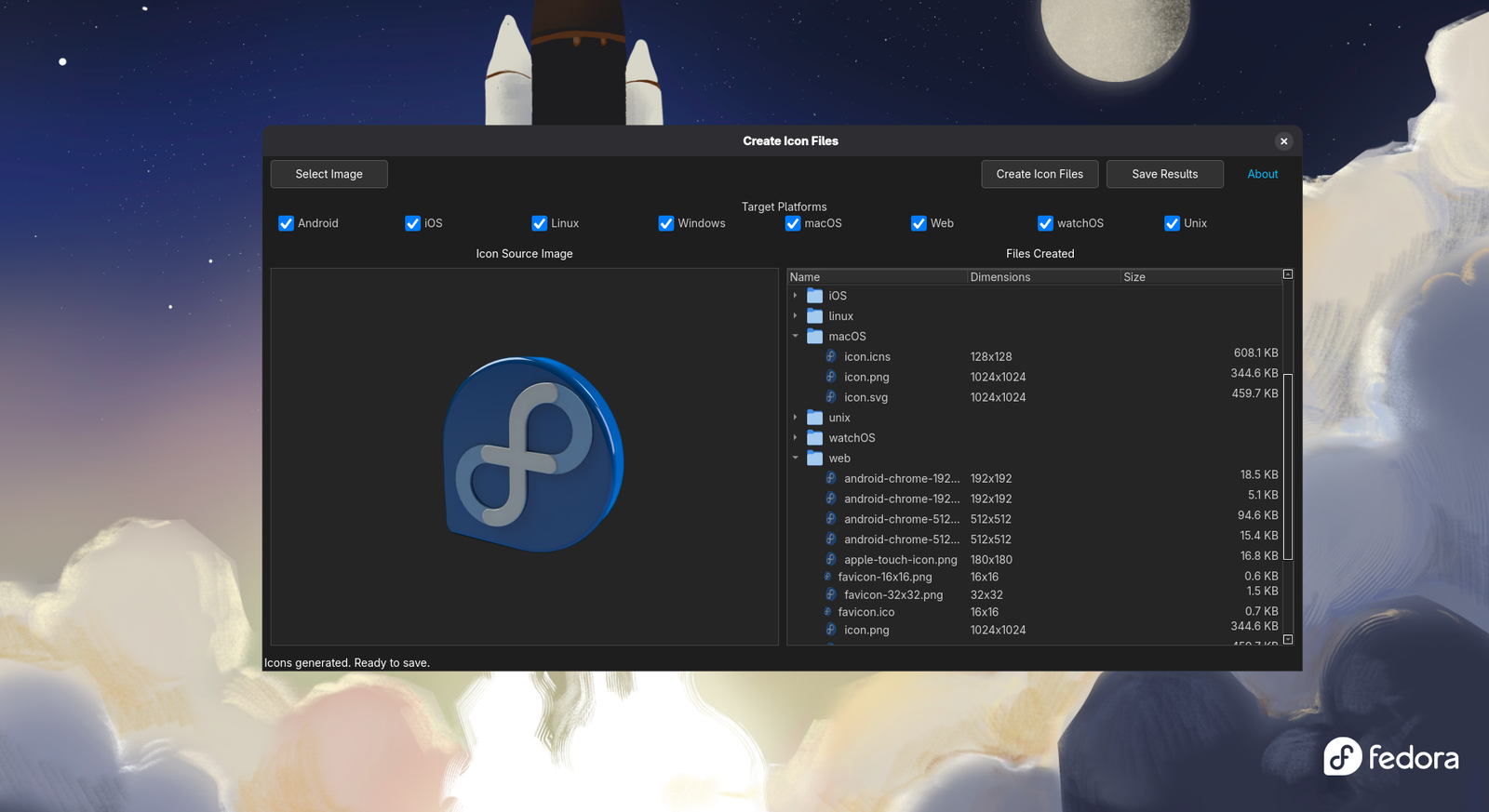Expand the linux folder arrow
This screenshot has height=812, width=1489.
[x=795, y=316]
